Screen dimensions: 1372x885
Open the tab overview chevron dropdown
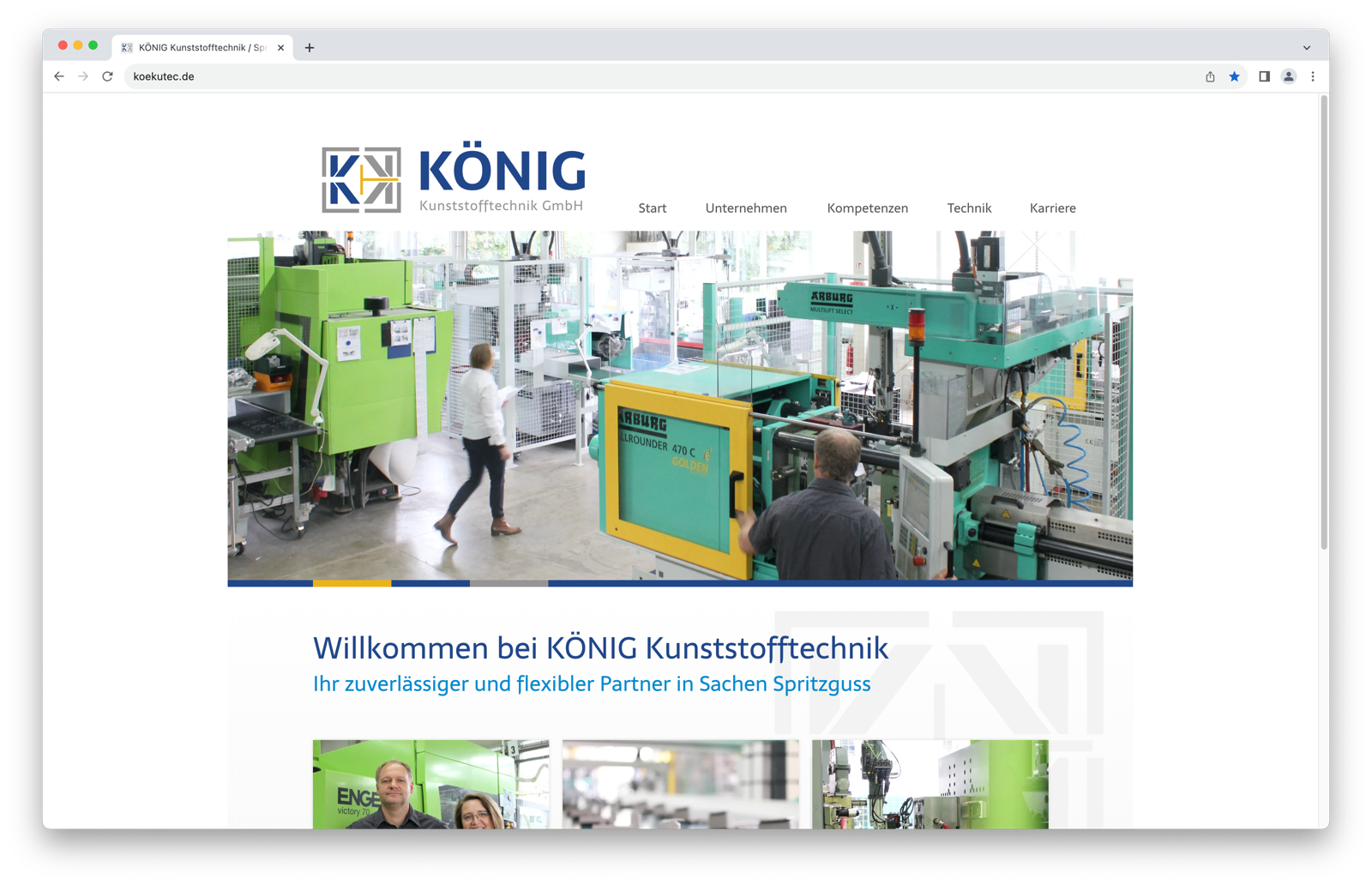point(1306,47)
